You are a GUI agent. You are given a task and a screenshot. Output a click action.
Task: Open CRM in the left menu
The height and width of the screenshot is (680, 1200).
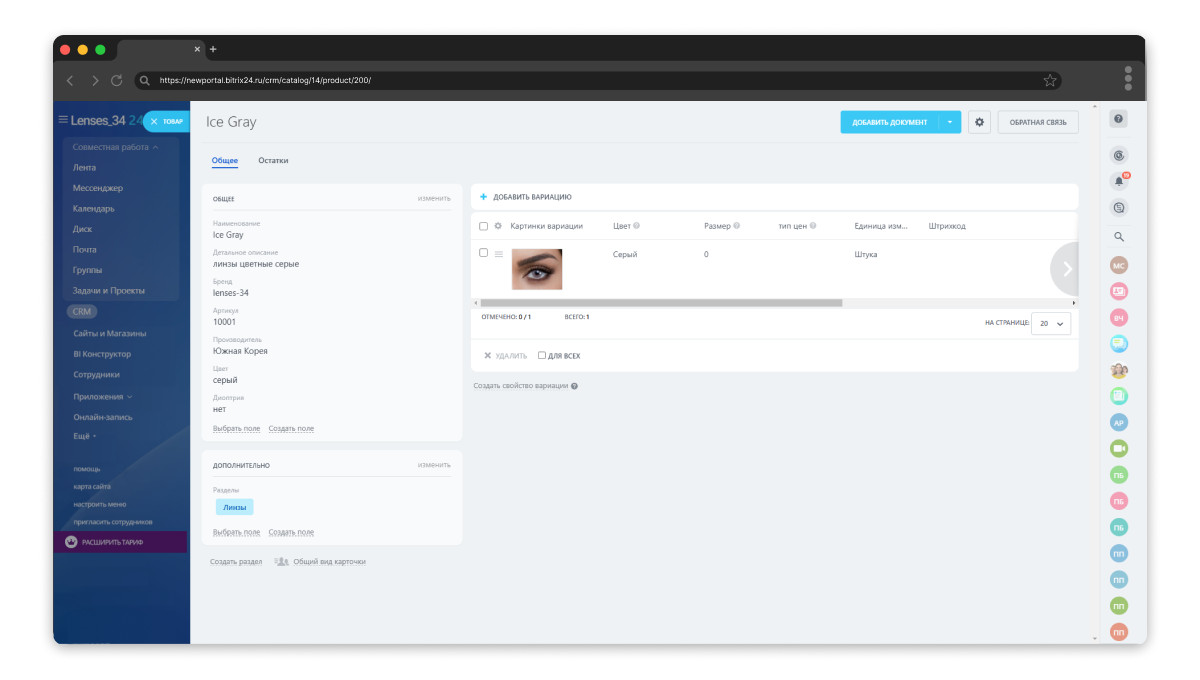tap(82, 312)
